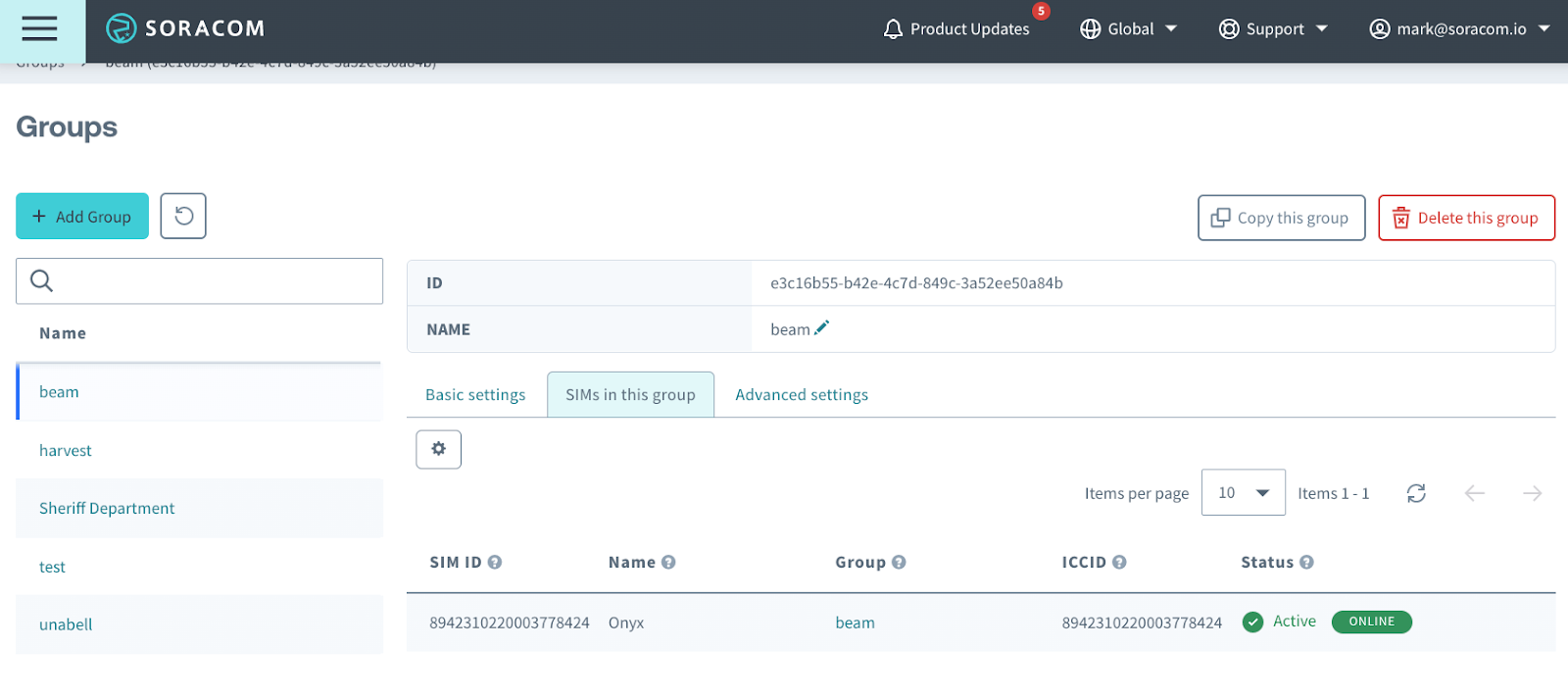
Task: Click the group ID value text
Action: (x=916, y=283)
